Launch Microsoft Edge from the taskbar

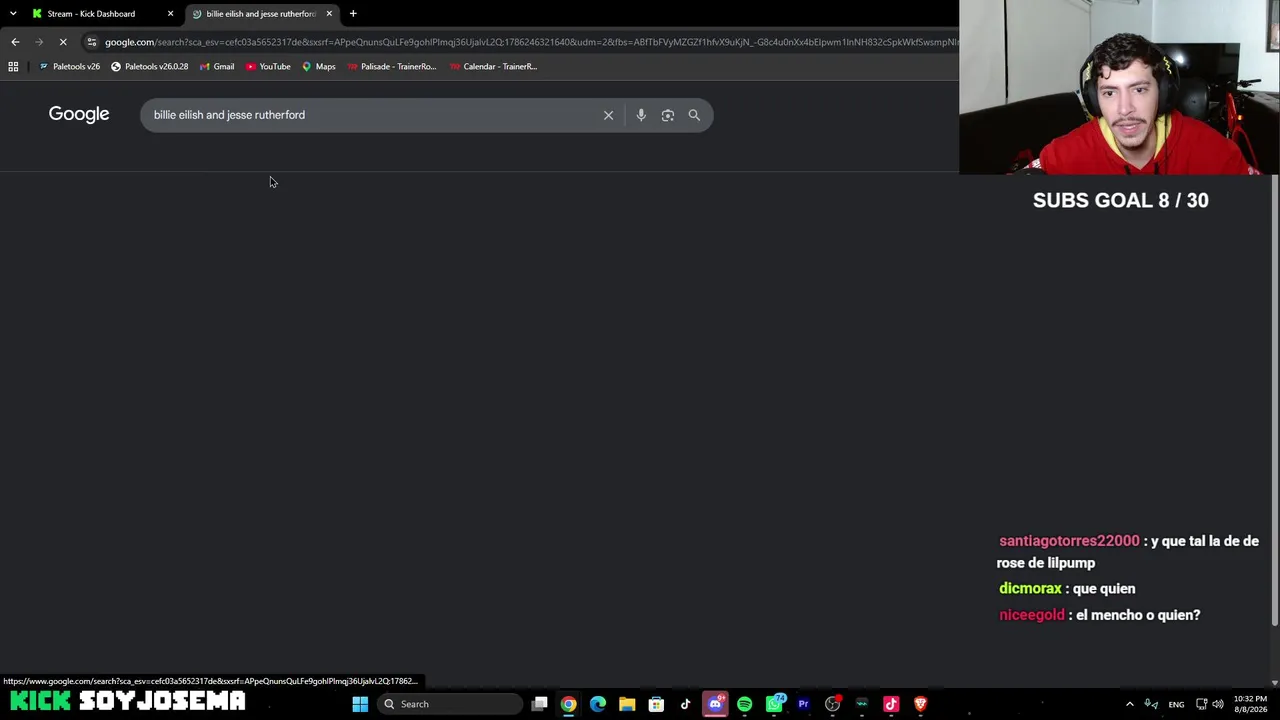(598, 704)
